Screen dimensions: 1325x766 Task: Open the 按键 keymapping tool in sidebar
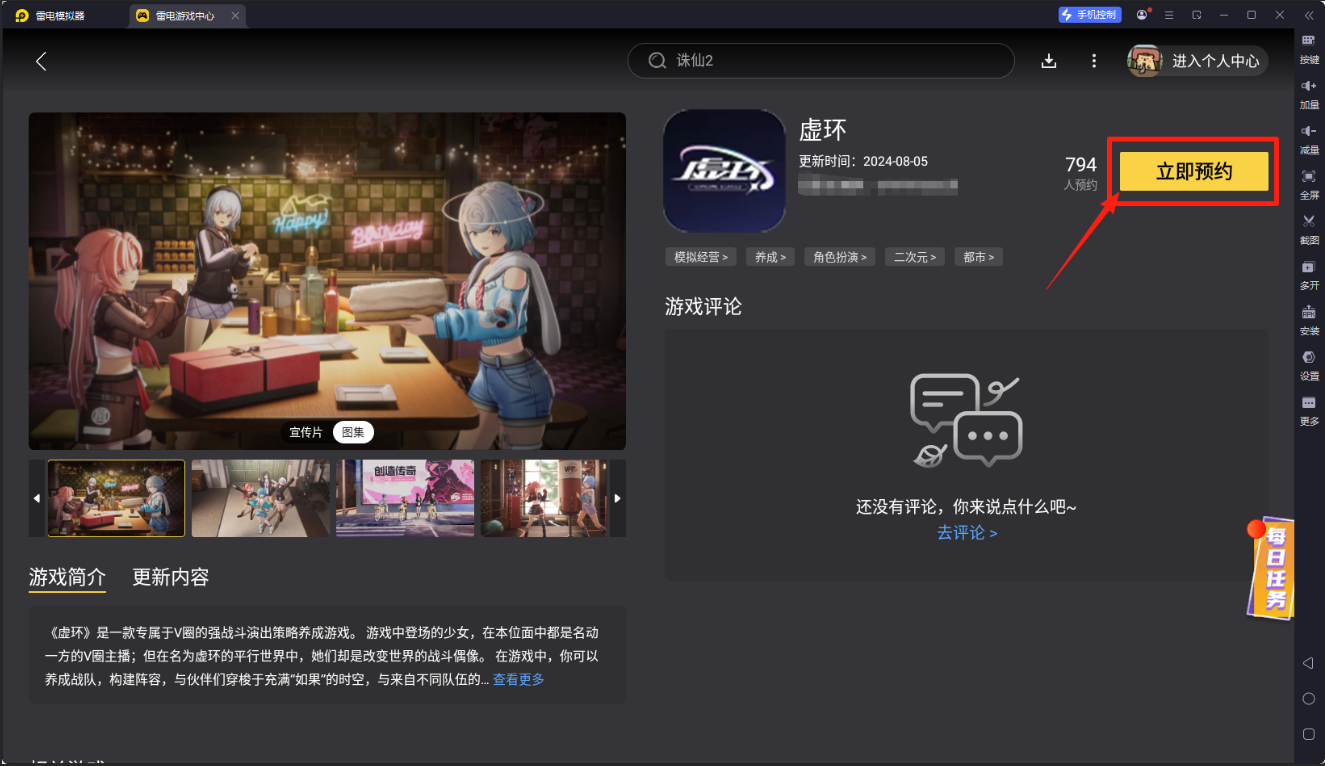tap(1309, 48)
